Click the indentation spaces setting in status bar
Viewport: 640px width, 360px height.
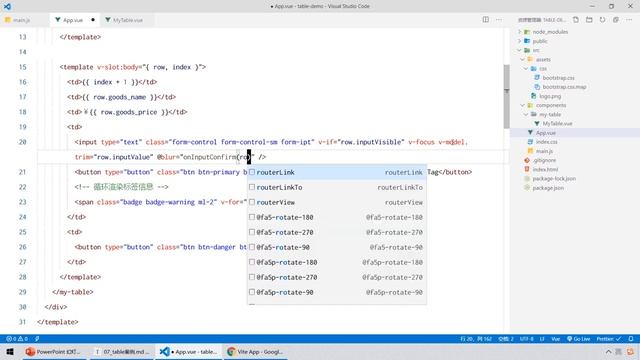tap(505, 339)
